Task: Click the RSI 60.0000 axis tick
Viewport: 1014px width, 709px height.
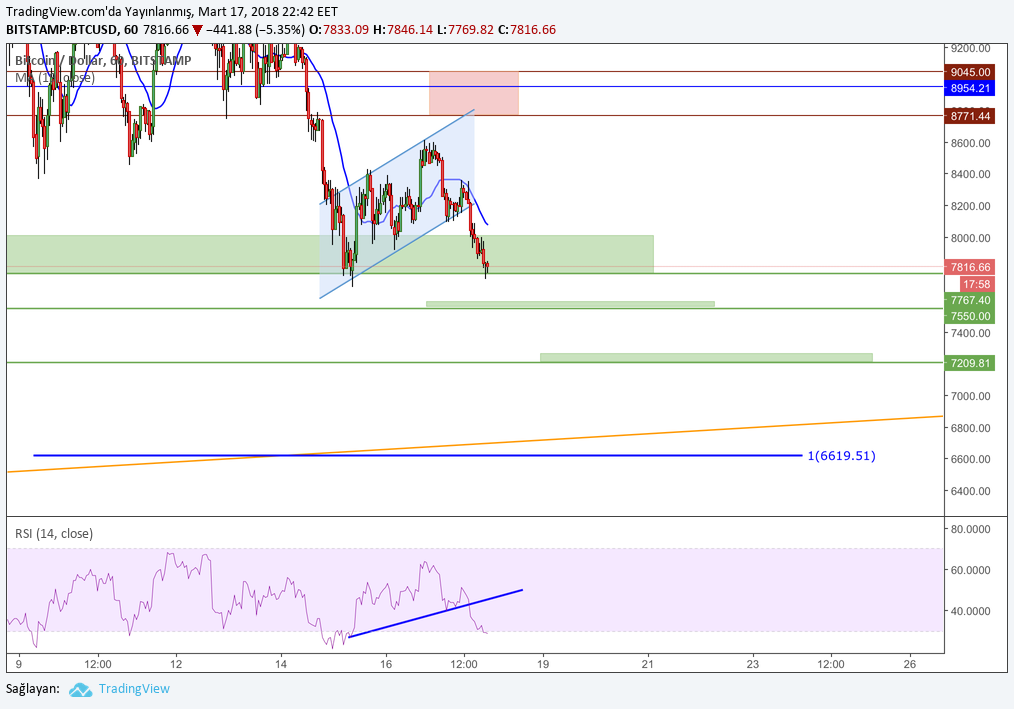Action: click(x=970, y=570)
